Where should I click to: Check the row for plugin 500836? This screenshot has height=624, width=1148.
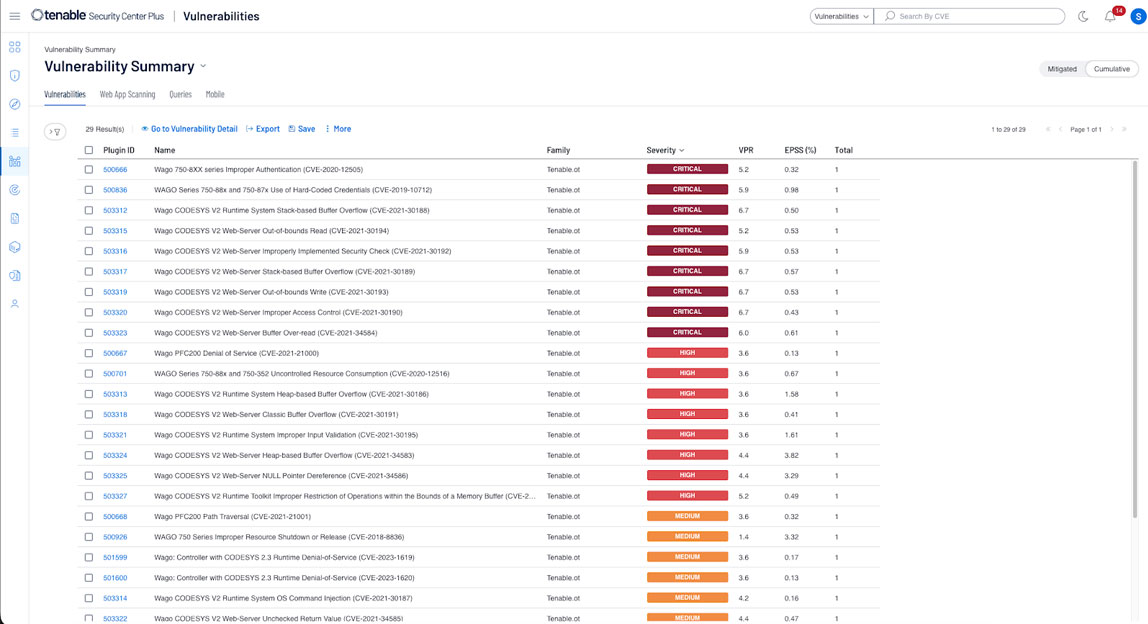pyautogui.click(x=89, y=190)
